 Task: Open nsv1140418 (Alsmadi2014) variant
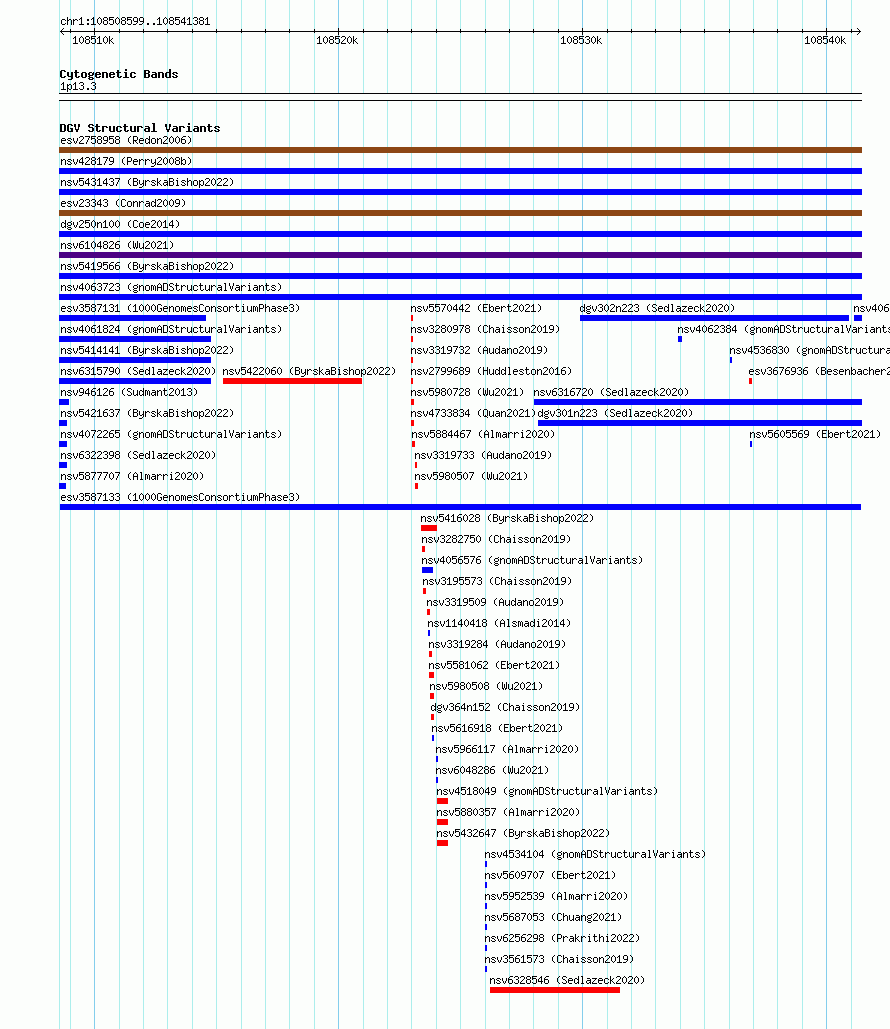pos(499,623)
